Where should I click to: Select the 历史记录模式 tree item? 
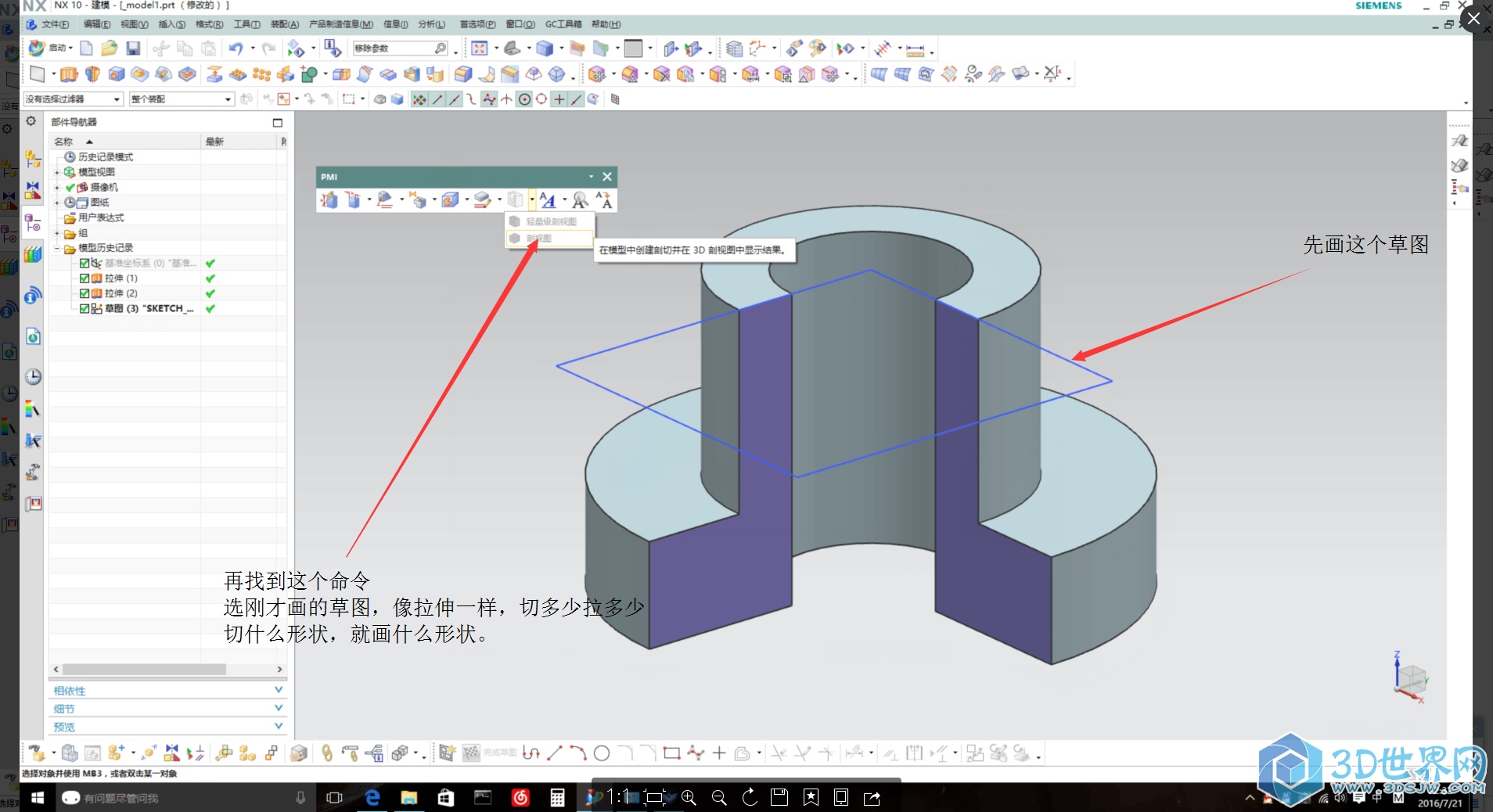(106, 157)
